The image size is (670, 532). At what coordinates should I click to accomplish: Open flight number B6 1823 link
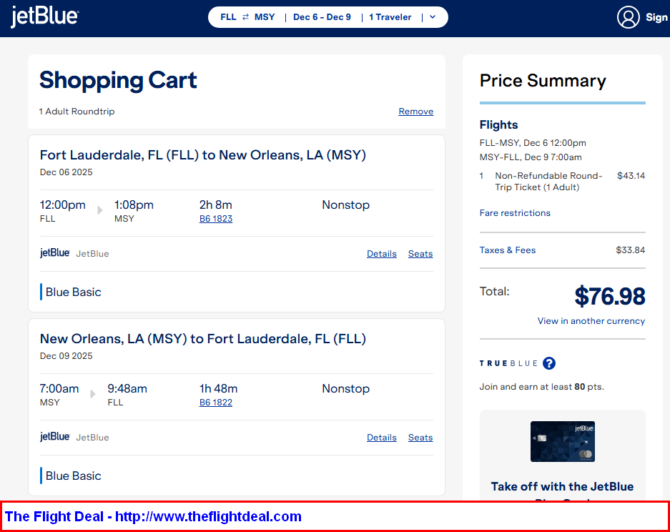tap(216, 218)
